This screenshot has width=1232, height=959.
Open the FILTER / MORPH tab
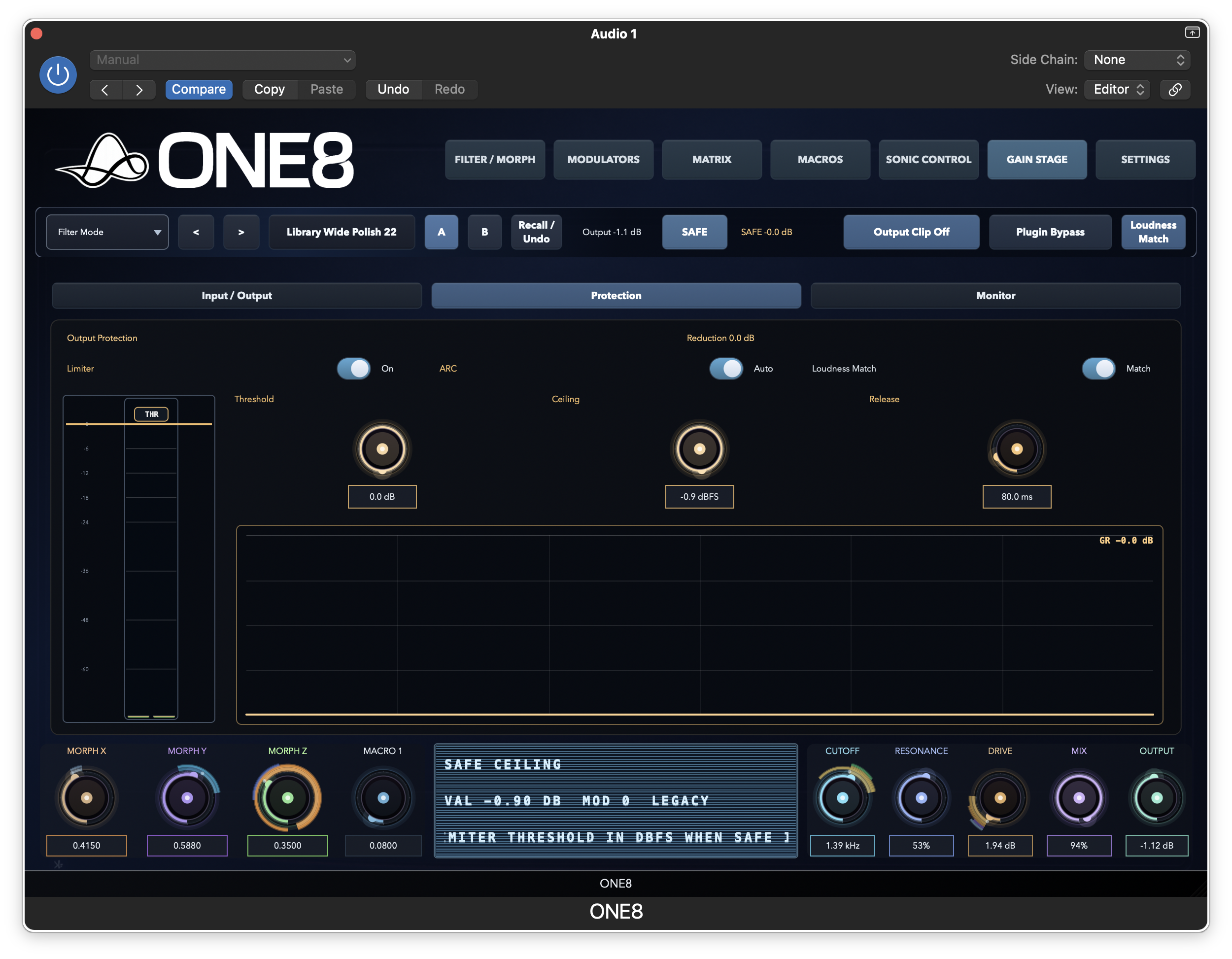495,160
